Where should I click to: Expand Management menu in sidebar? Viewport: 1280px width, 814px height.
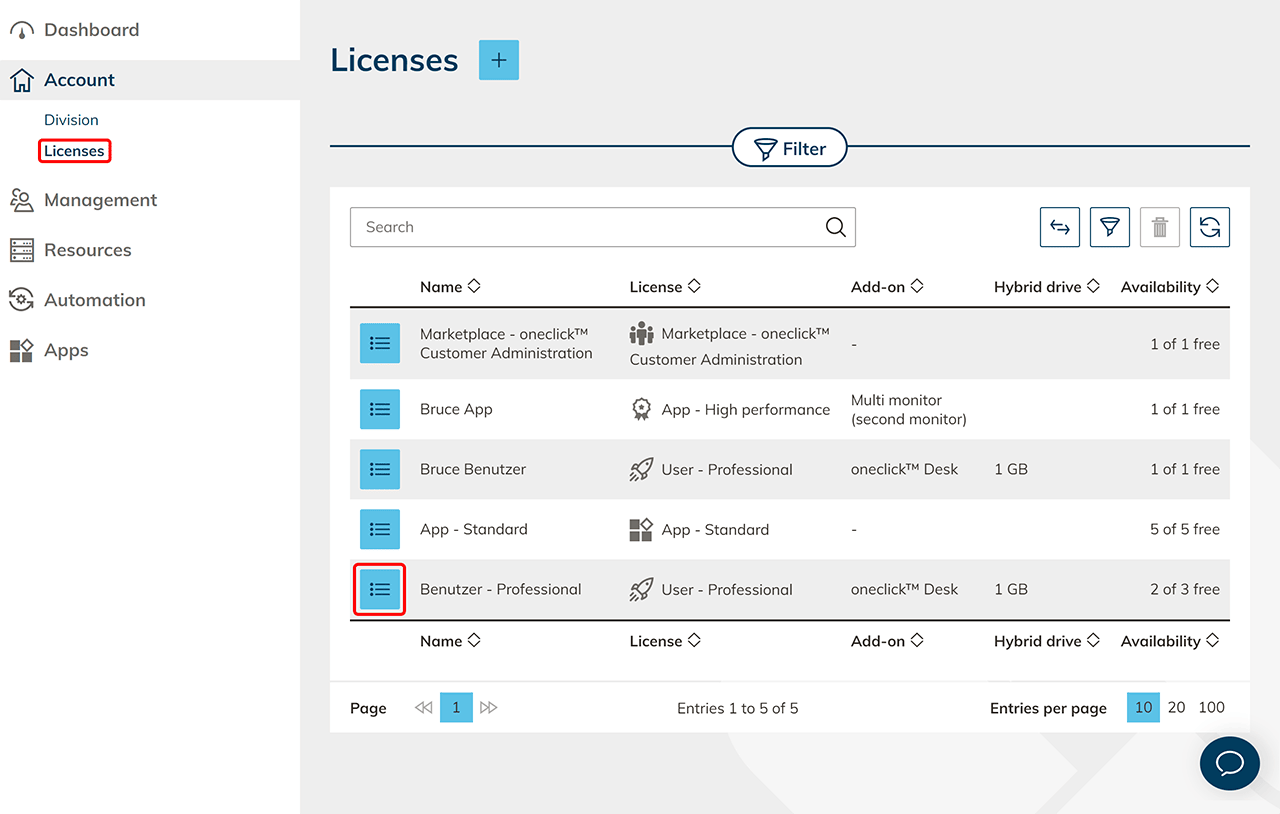(x=100, y=200)
